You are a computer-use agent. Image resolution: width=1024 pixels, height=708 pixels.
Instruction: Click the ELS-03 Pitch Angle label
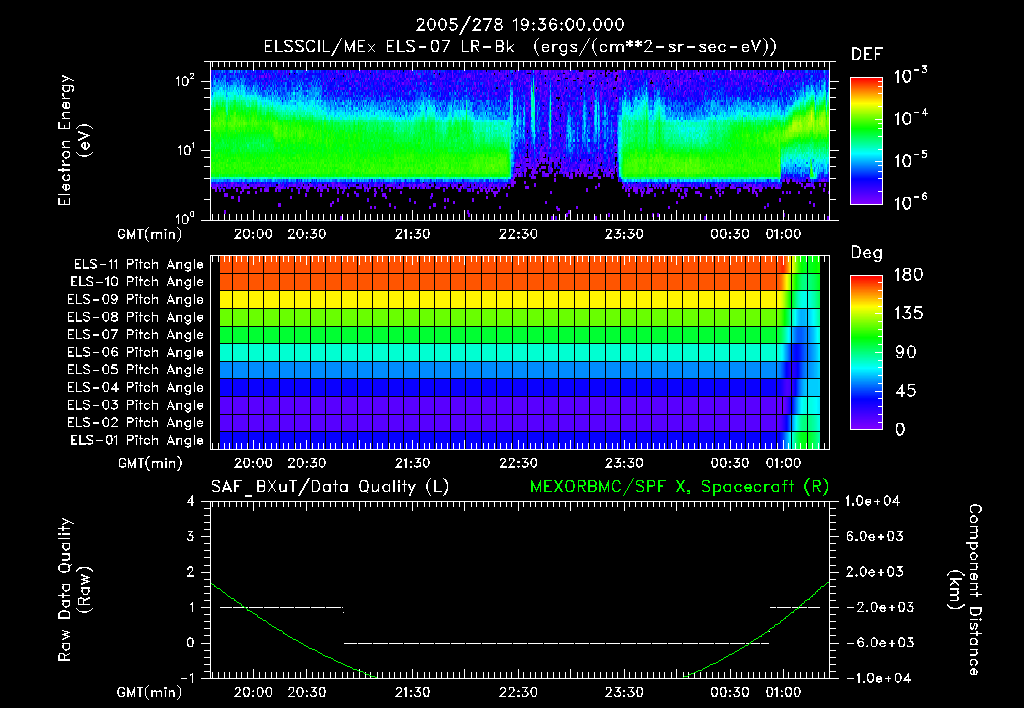[x=135, y=405]
